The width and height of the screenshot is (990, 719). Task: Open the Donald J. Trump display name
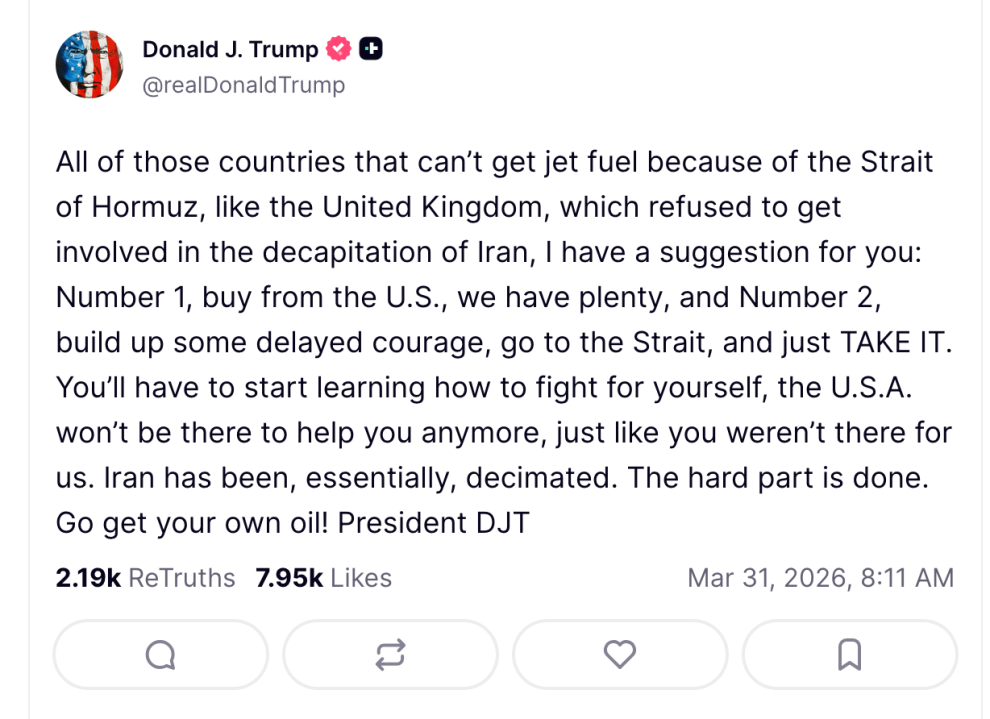(230, 49)
